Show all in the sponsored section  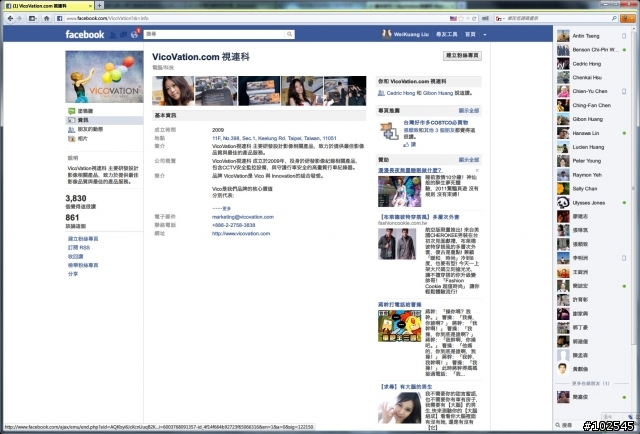[469, 160]
